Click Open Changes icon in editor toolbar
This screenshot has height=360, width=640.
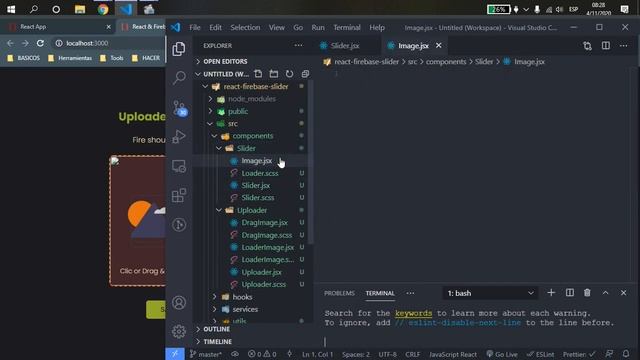point(587,46)
